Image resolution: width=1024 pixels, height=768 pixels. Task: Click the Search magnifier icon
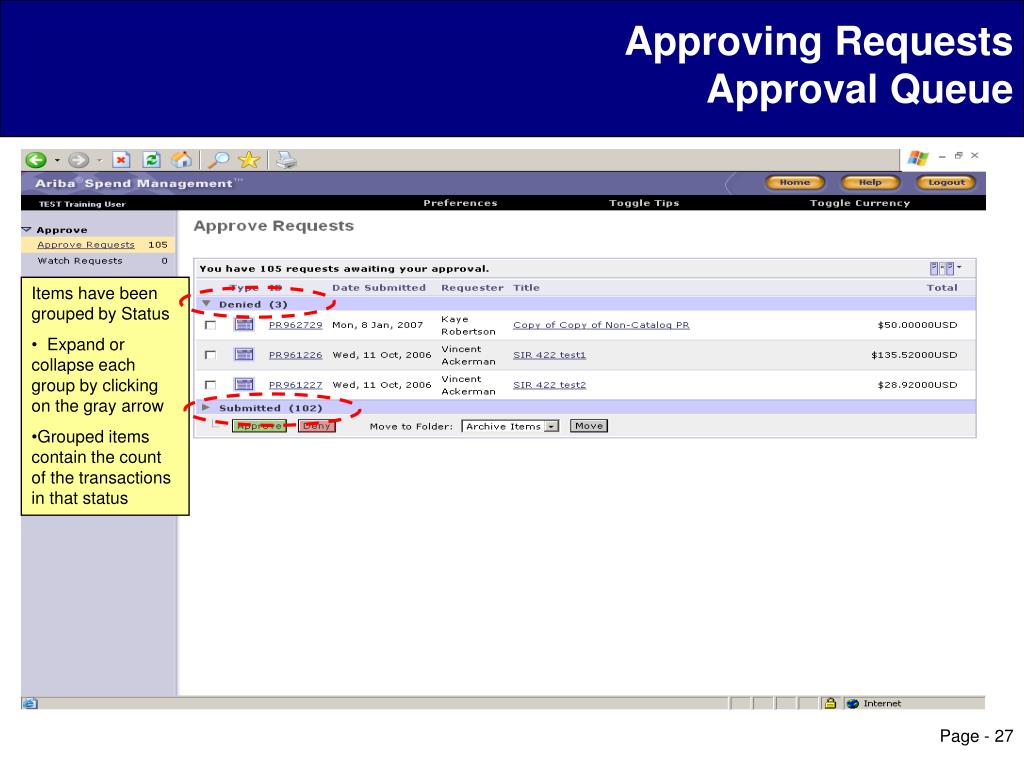pyautogui.click(x=219, y=160)
